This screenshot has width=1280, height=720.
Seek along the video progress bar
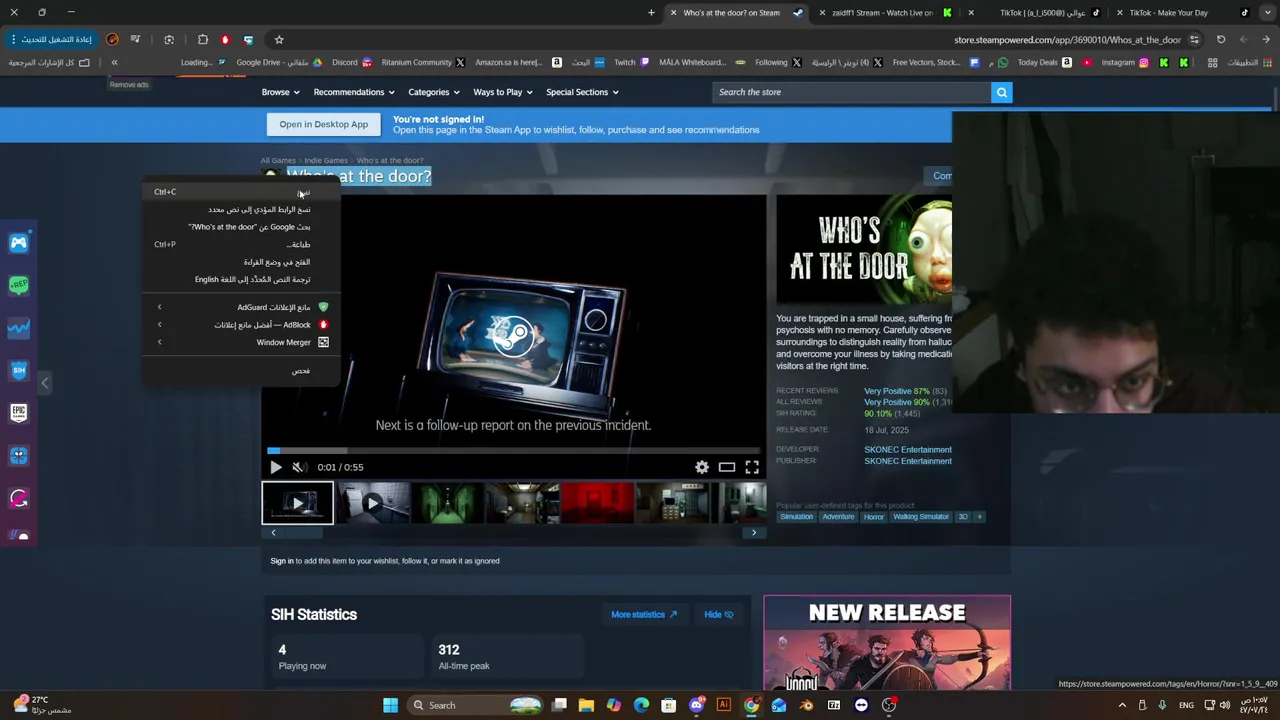coord(514,451)
